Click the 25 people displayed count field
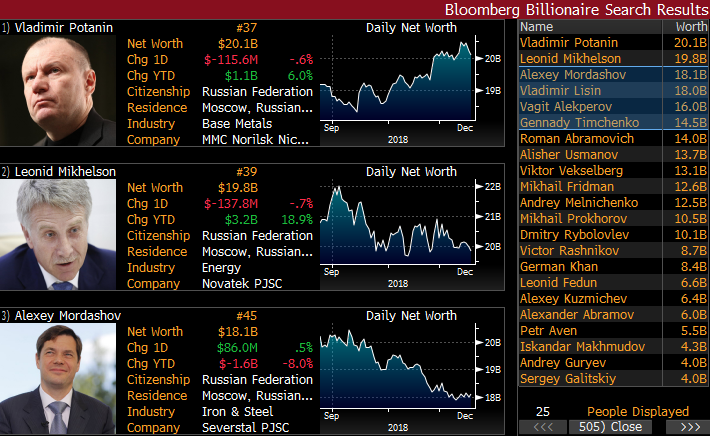 [543, 411]
